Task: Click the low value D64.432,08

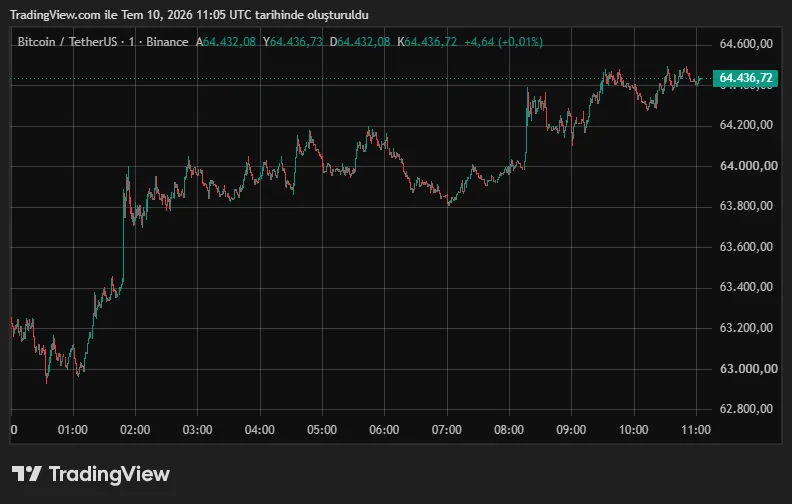Action: (360, 42)
